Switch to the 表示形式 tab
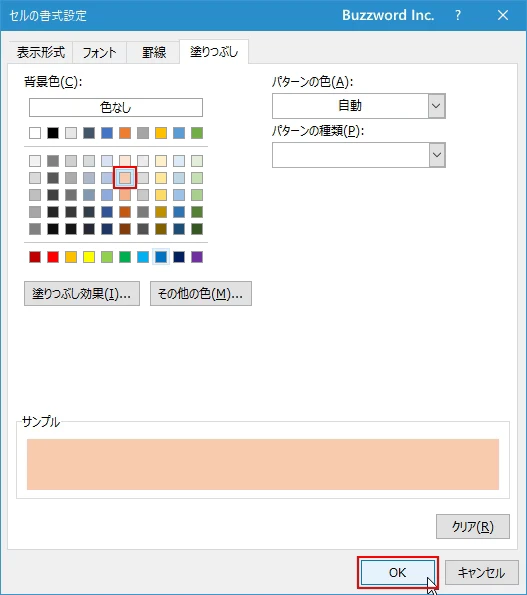The height and width of the screenshot is (595, 527). [41, 52]
